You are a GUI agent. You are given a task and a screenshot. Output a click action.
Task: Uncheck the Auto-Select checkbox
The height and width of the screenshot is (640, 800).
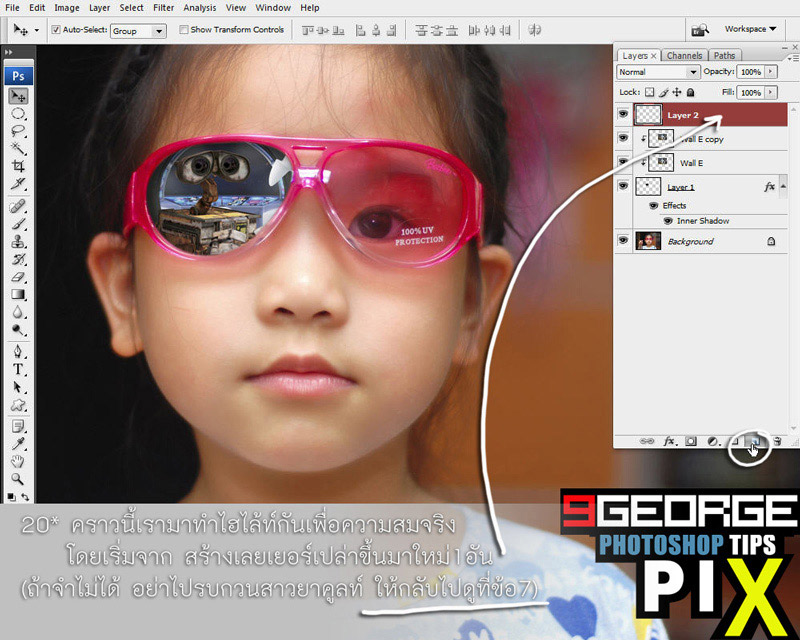pyautogui.click(x=56, y=30)
